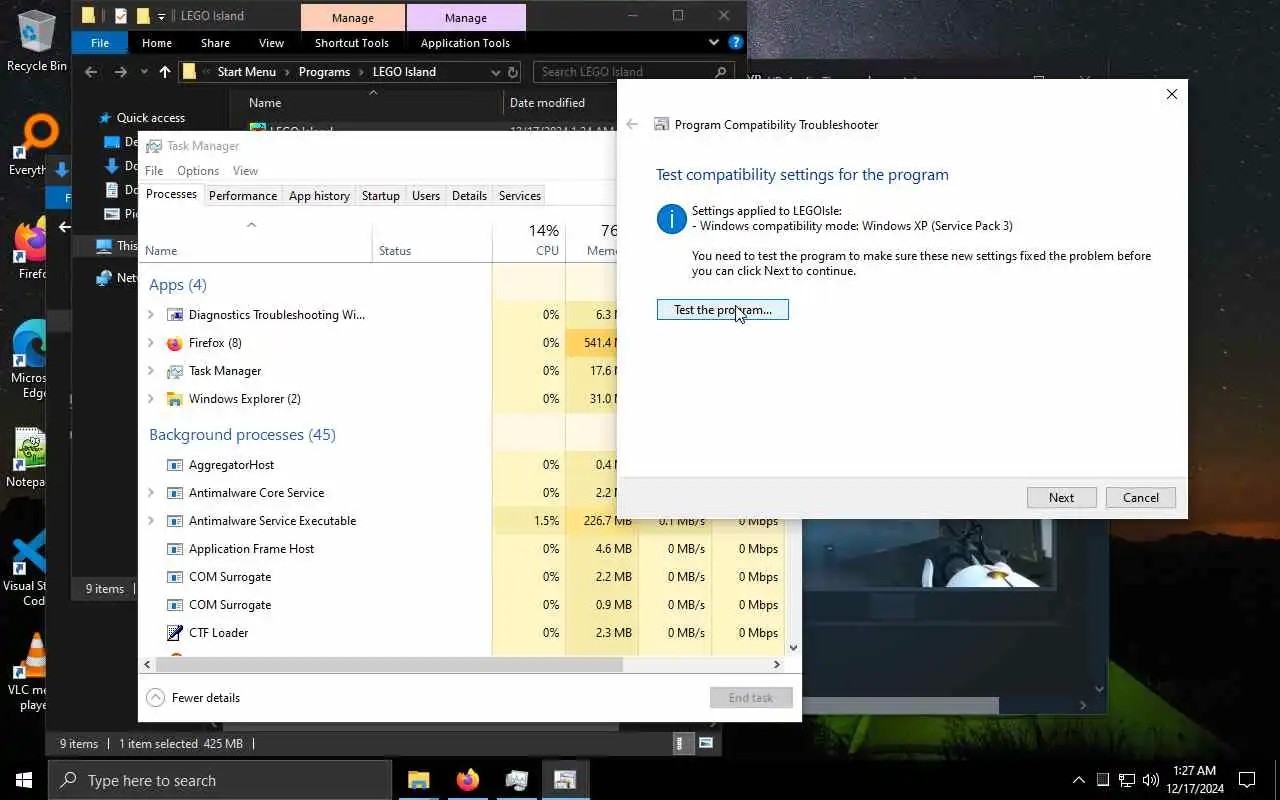Viewport: 1280px width, 800px height.
Task: Open notification center in system tray
Action: [x=1247, y=780]
